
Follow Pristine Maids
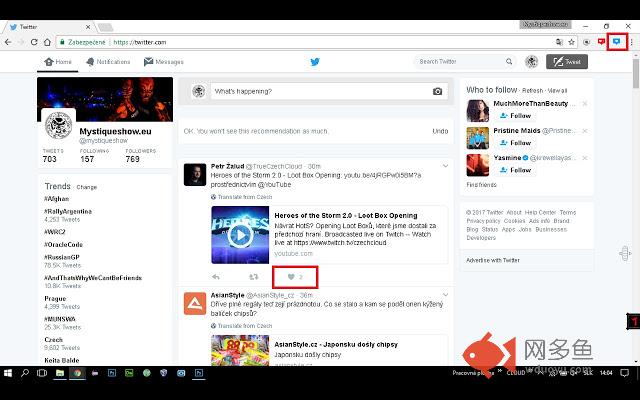515,143
